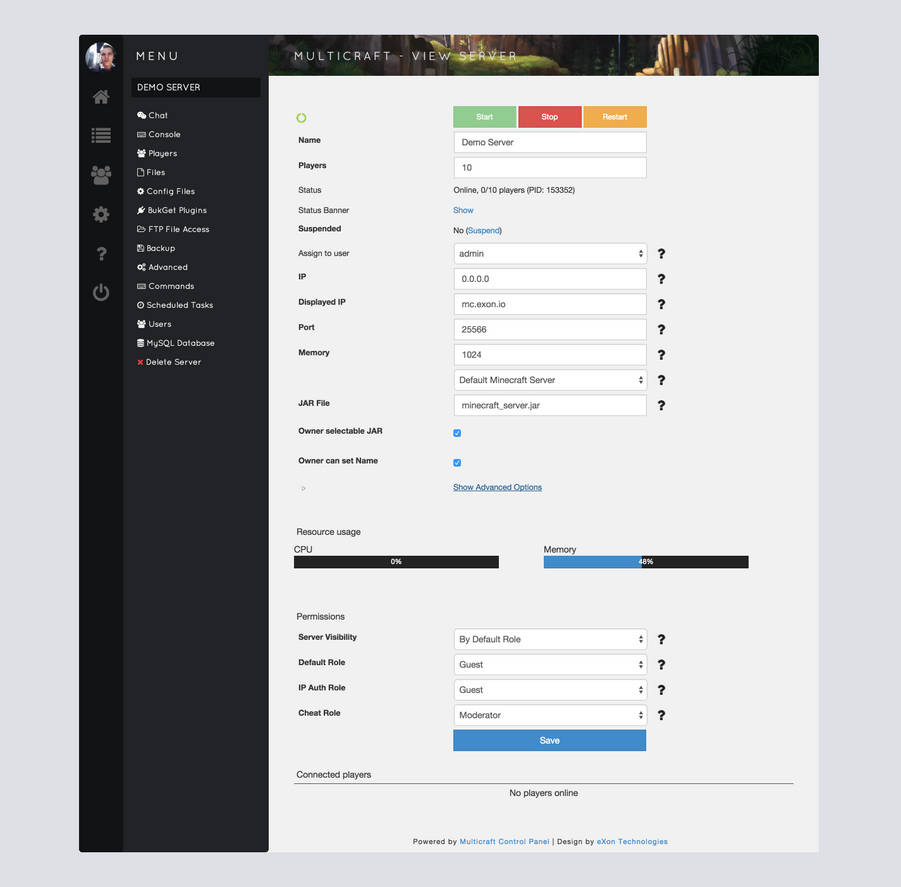This screenshot has width=901, height=887.
Task: Open Multicraft Control Panel footer link
Action: click(505, 841)
